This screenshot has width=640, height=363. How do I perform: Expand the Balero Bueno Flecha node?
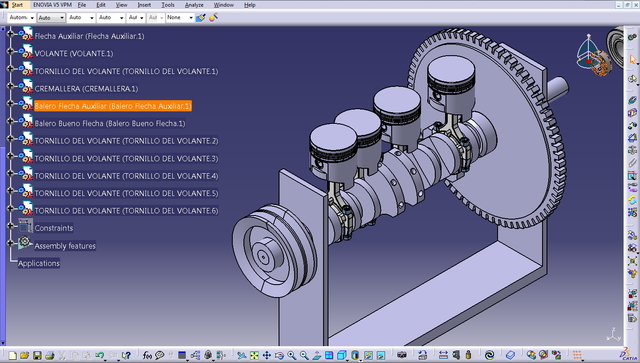[11, 121]
